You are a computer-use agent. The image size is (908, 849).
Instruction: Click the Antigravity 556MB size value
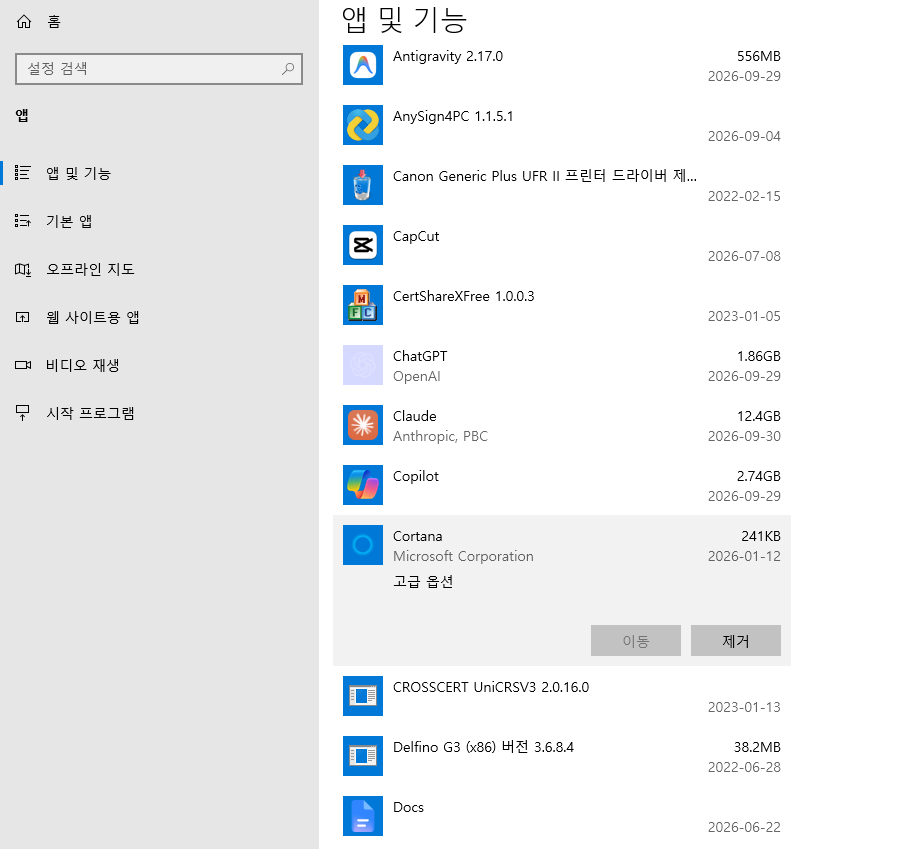tap(759, 57)
